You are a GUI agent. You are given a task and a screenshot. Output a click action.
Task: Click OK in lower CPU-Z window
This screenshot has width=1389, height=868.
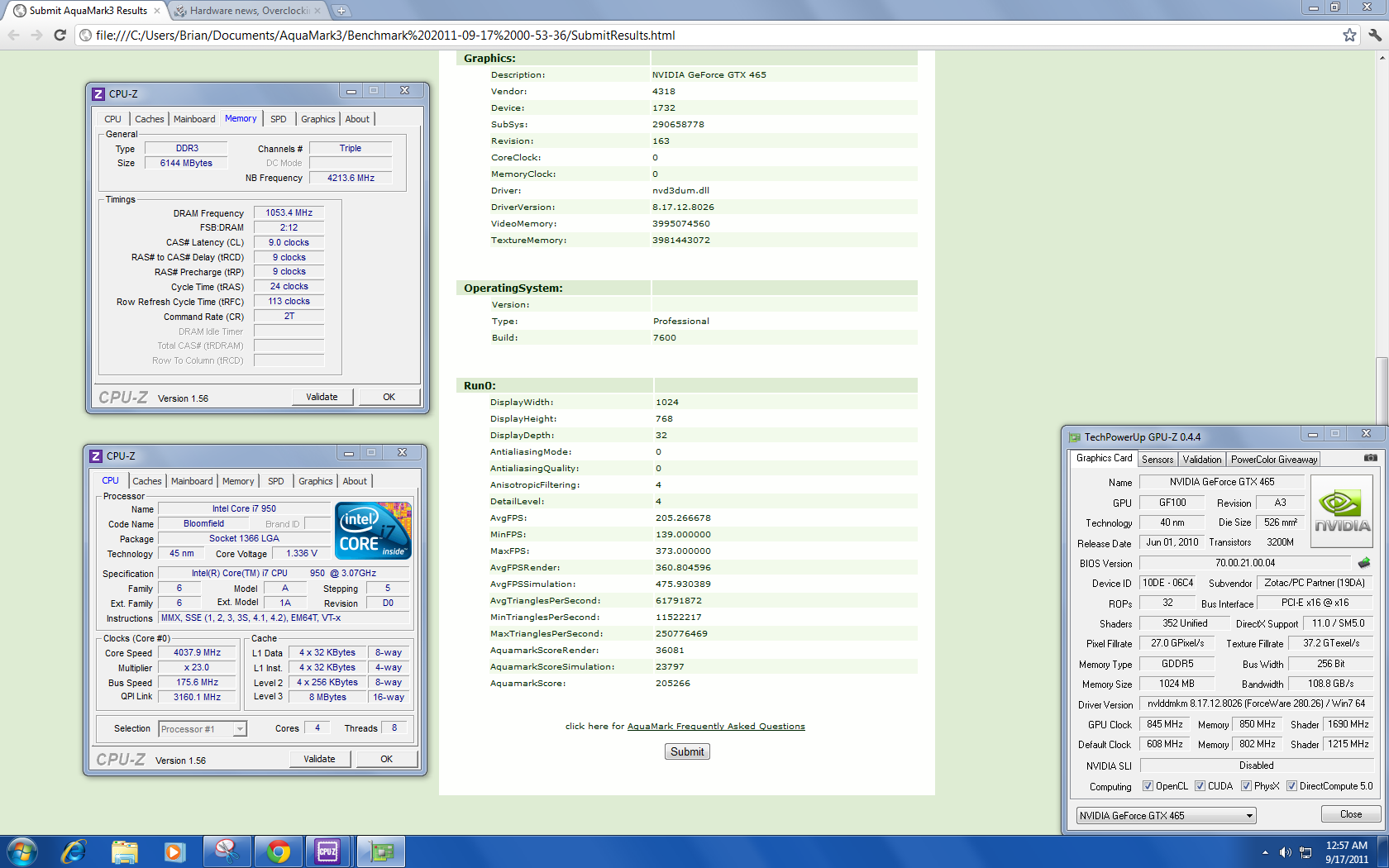pyautogui.click(x=387, y=759)
